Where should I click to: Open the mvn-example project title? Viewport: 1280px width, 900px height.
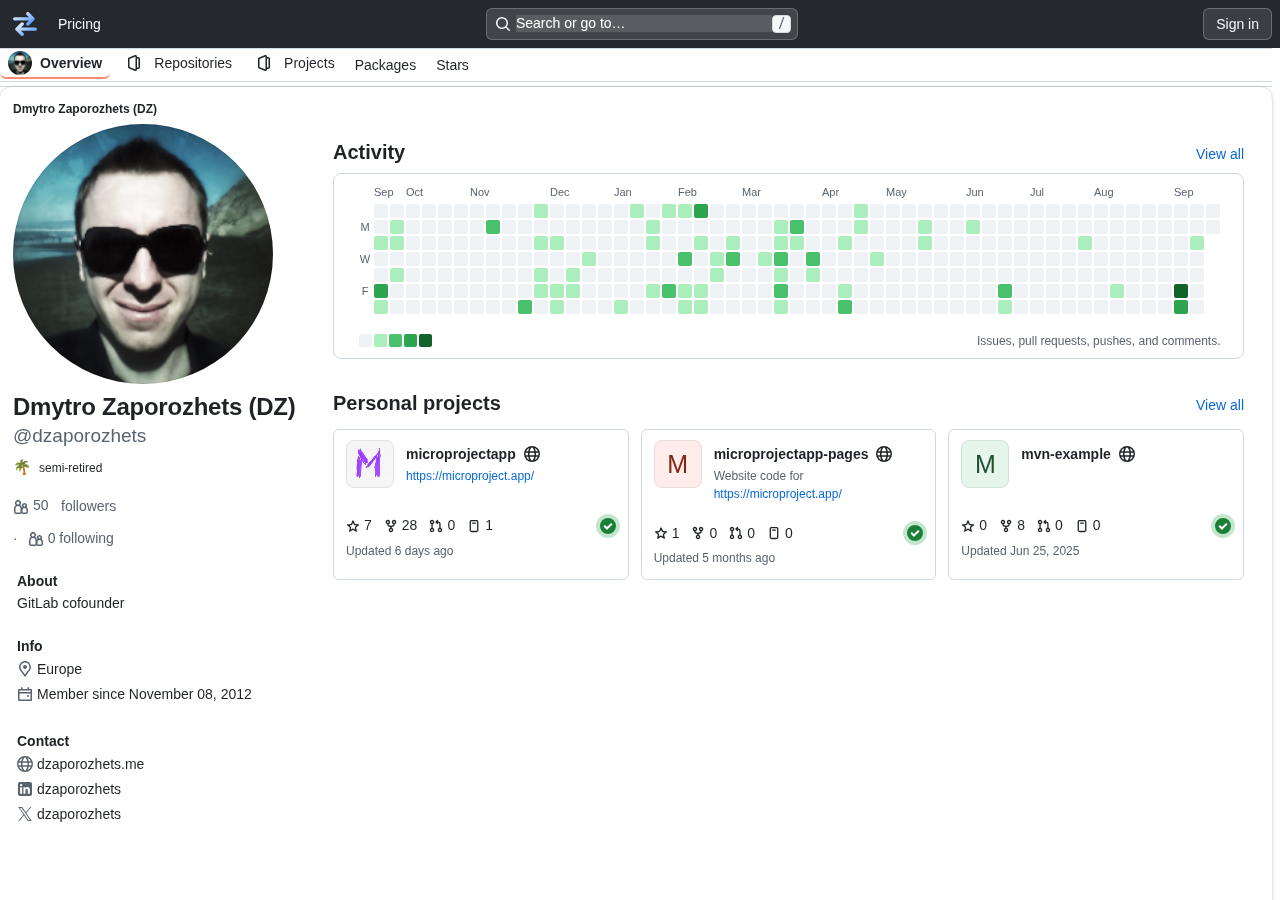pos(1066,454)
